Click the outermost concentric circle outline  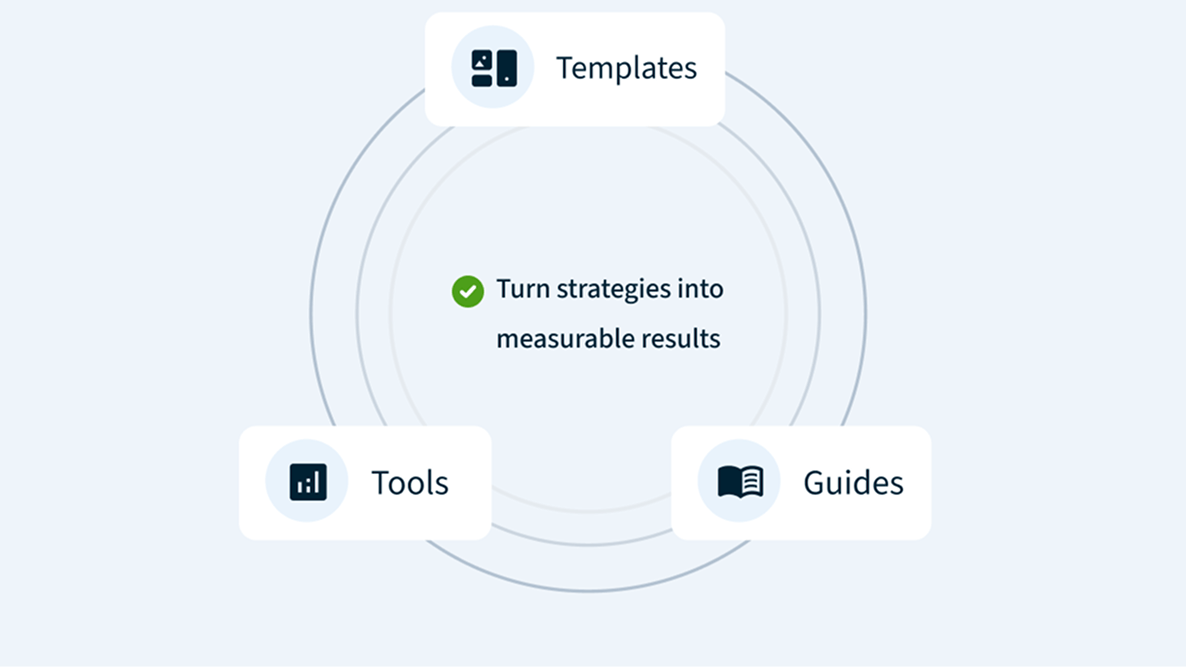(311, 316)
